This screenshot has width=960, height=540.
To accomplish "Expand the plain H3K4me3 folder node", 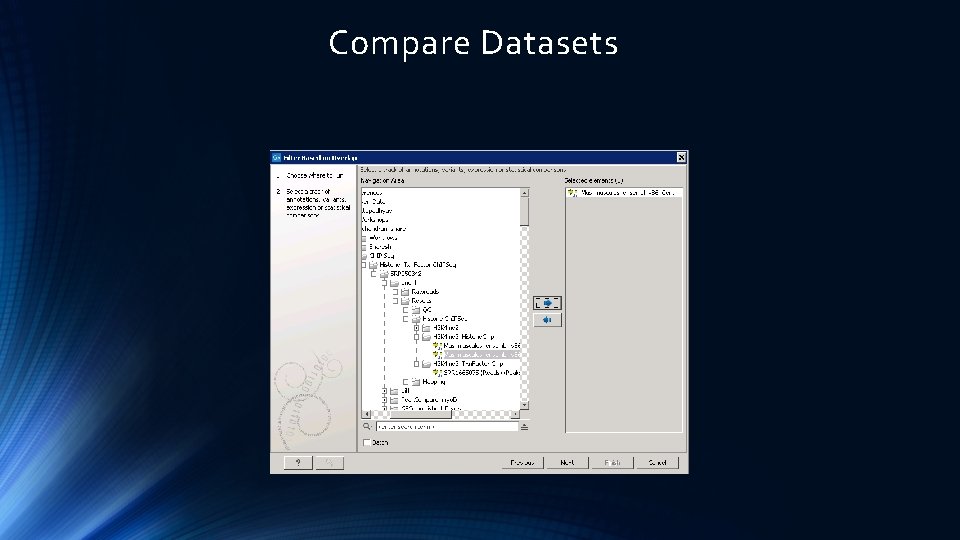I will click(x=417, y=328).
